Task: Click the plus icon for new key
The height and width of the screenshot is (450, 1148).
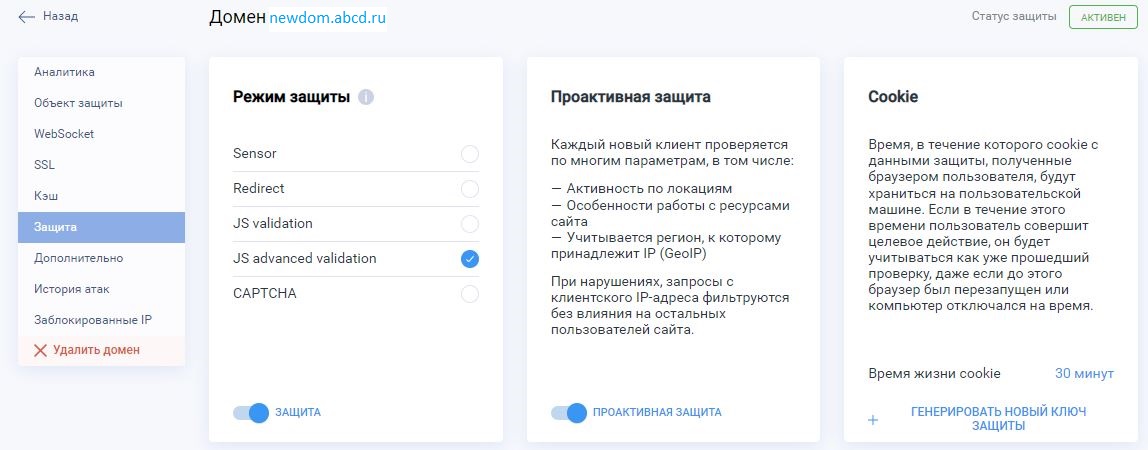Action: (873, 420)
